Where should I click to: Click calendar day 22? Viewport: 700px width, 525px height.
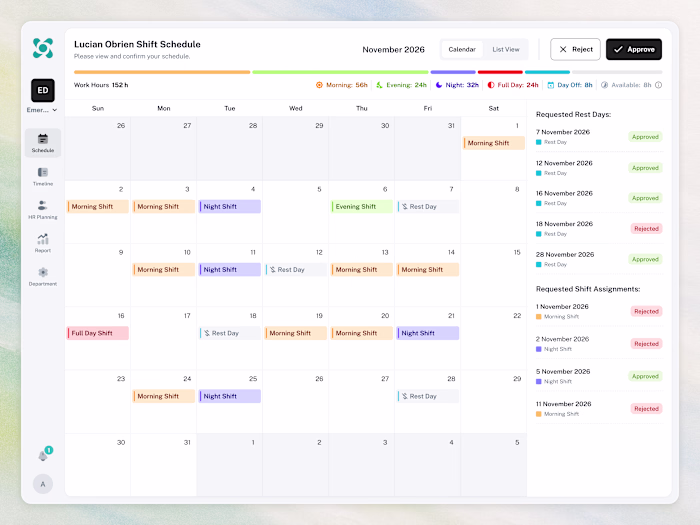(x=494, y=338)
